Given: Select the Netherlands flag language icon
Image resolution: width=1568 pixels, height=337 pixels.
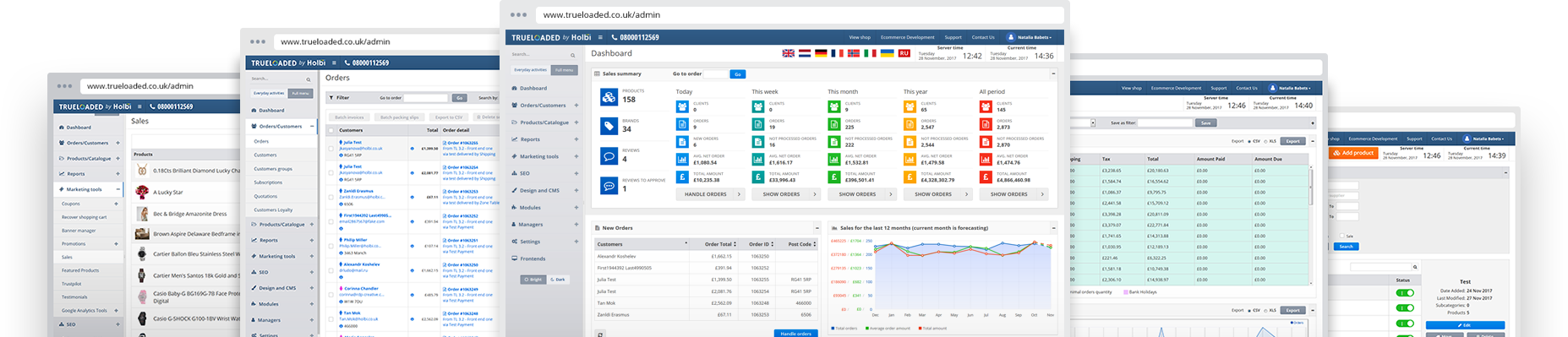Looking at the screenshot, I should [x=805, y=53].
